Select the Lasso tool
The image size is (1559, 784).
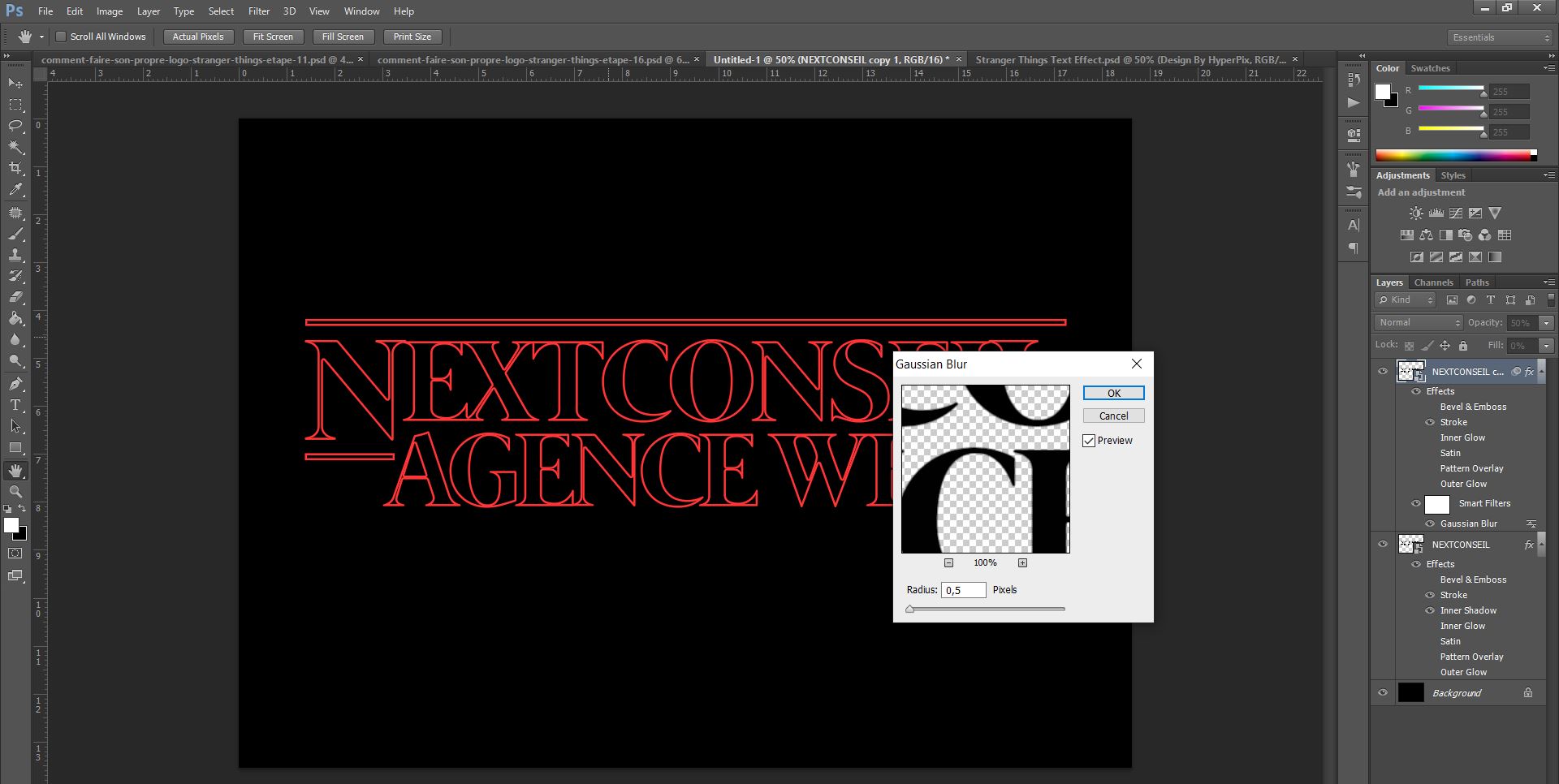[x=15, y=126]
